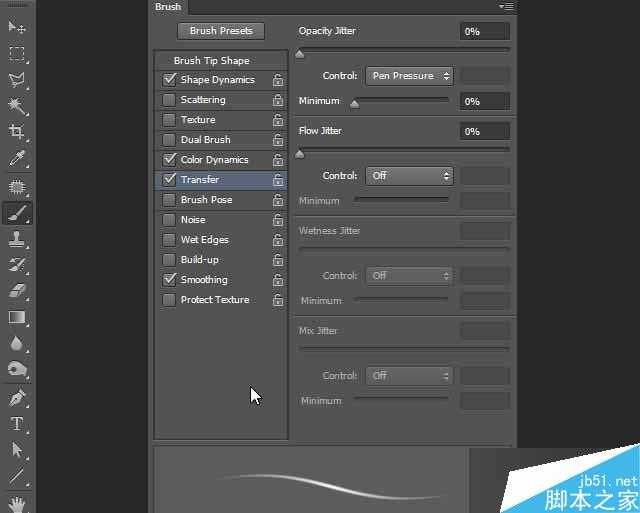Click the Opacity Jitter percentage field
Viewport: 640px width, 513px height.
pos(484,32)
